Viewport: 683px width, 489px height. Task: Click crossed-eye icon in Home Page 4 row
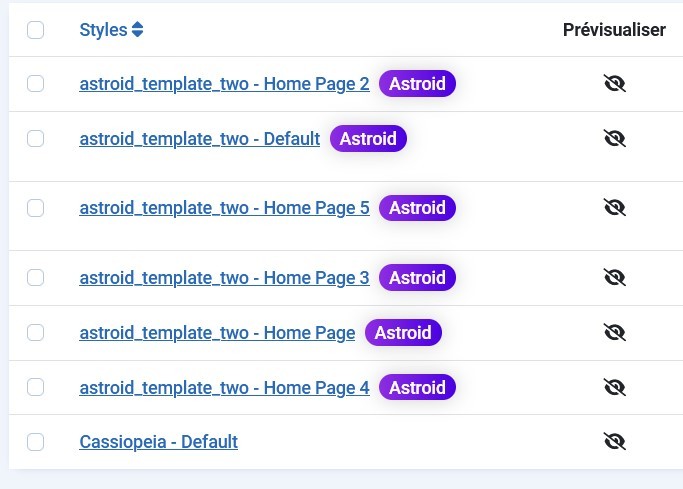(x=615, y=387)
